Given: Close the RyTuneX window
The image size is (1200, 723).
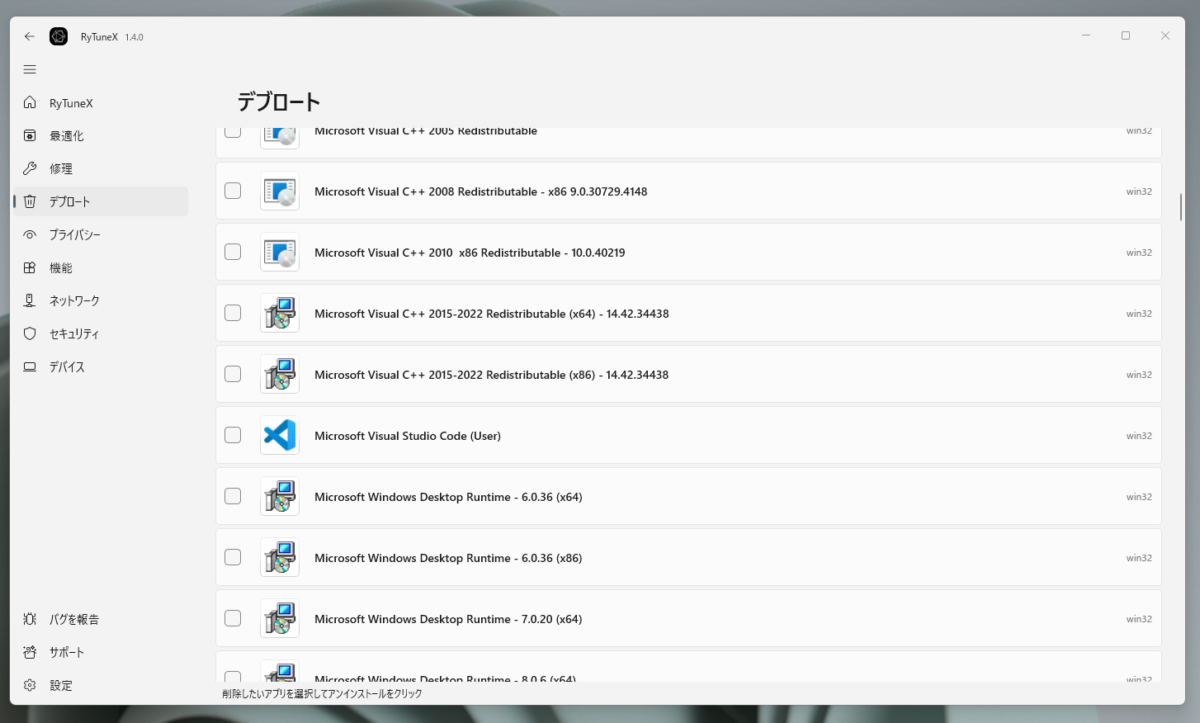Looking at the screenshot, I should (x=1165, y=36).
